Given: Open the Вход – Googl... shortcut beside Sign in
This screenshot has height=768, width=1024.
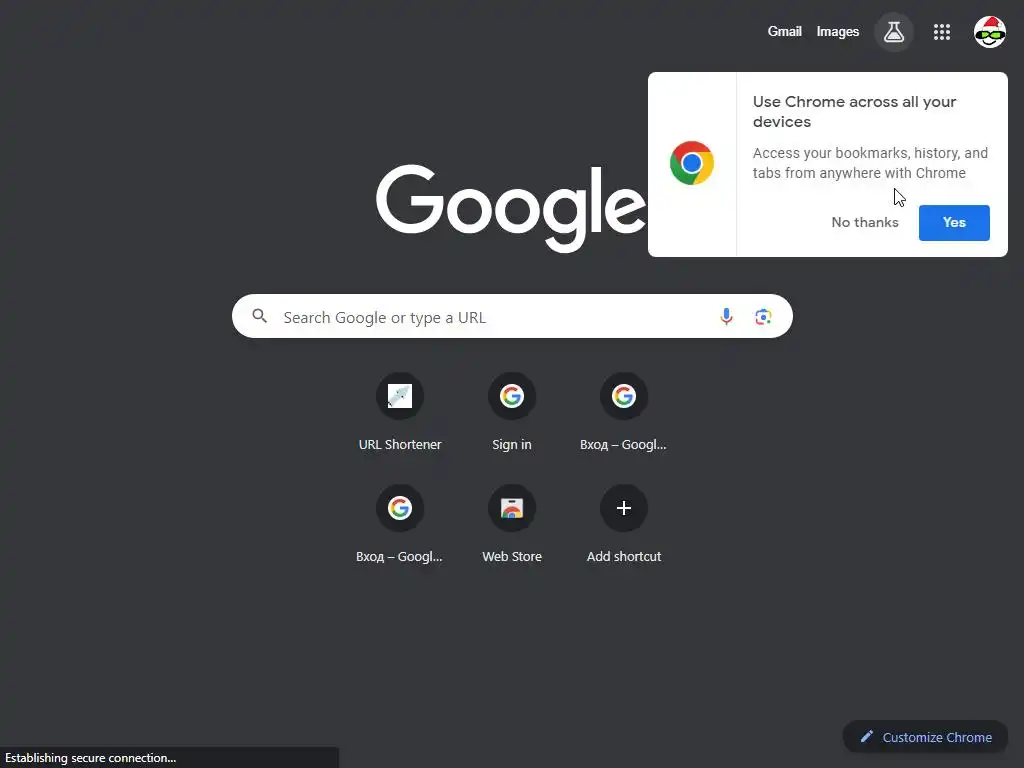Looking at the screenshot, I should click(x=624, y=412).
